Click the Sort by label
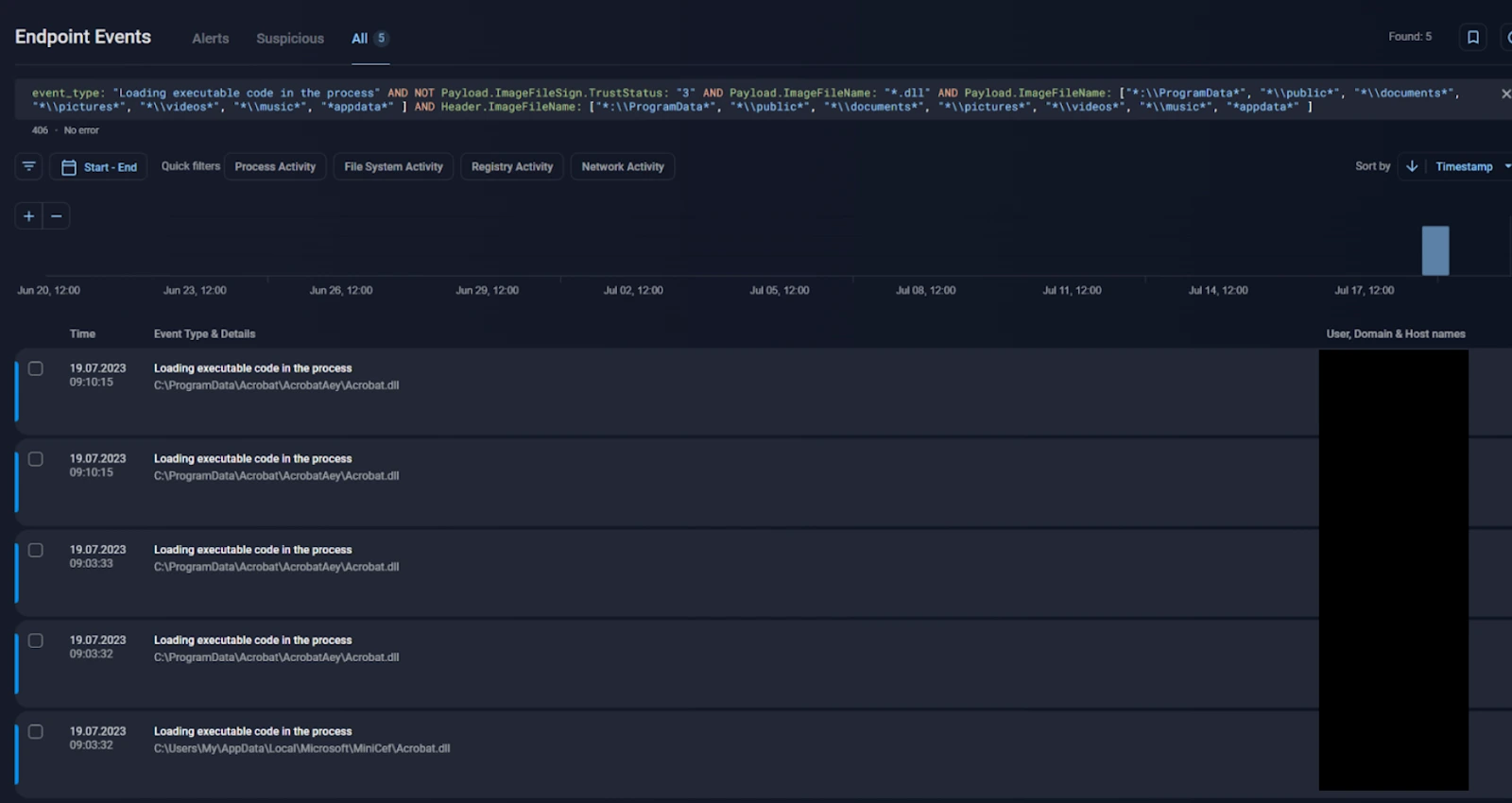The width and height of the screenshot is (1512, 803). pos(1372,166)
